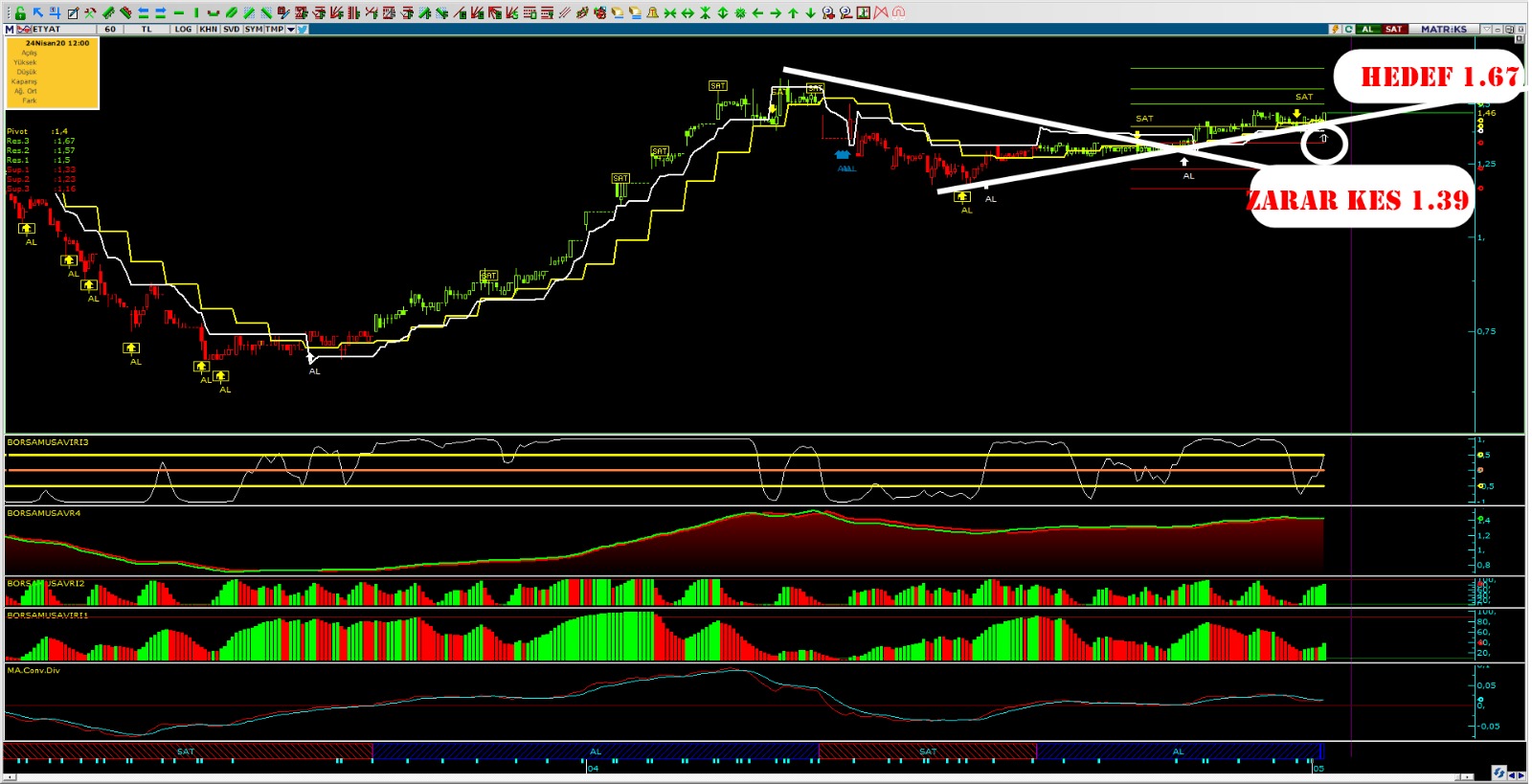Open the SYM menu item
The image size is (1532, 784).
[x=253, y=29]
